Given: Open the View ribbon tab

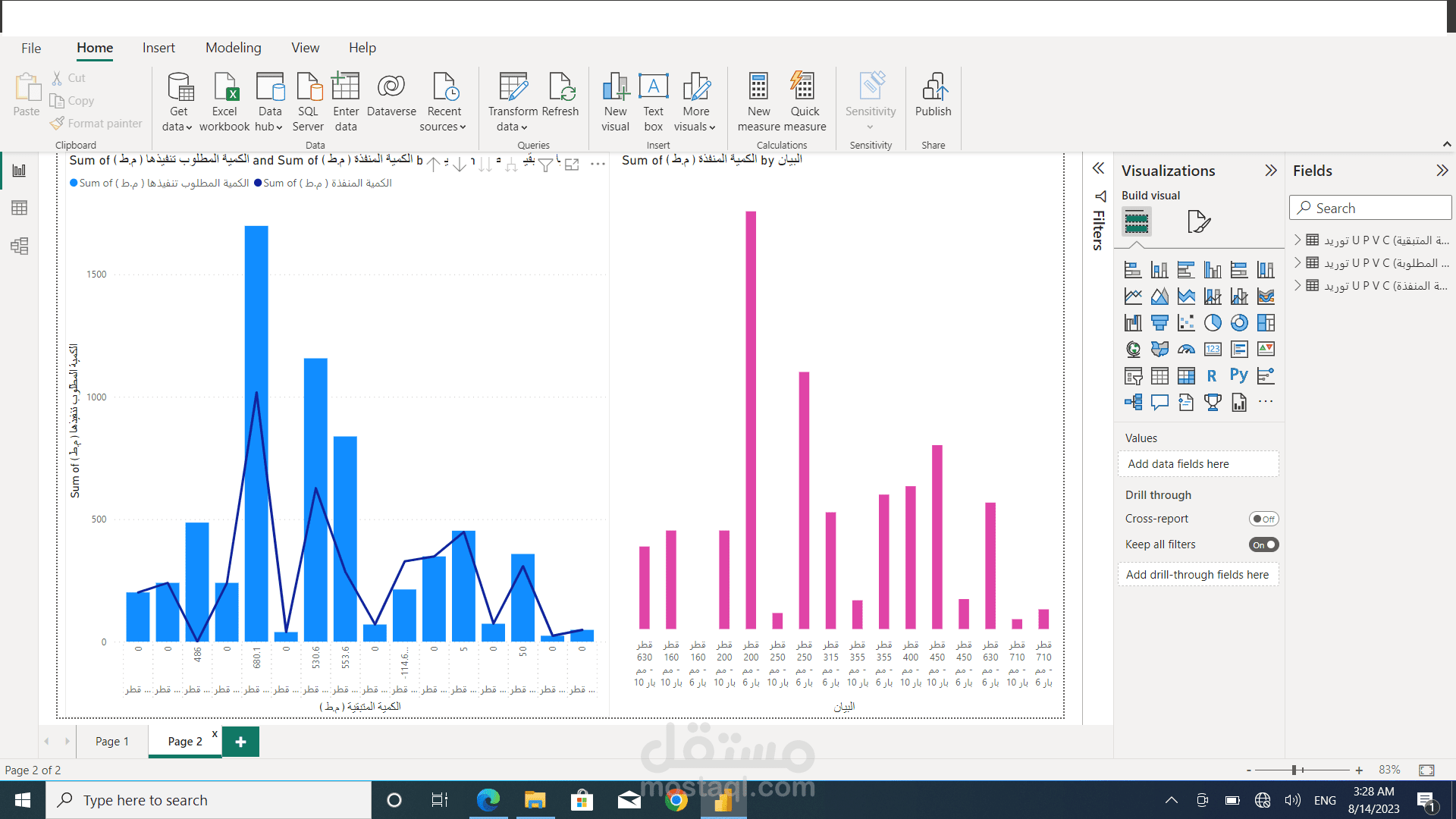Looking at the screenshot, I should point(306,48).
